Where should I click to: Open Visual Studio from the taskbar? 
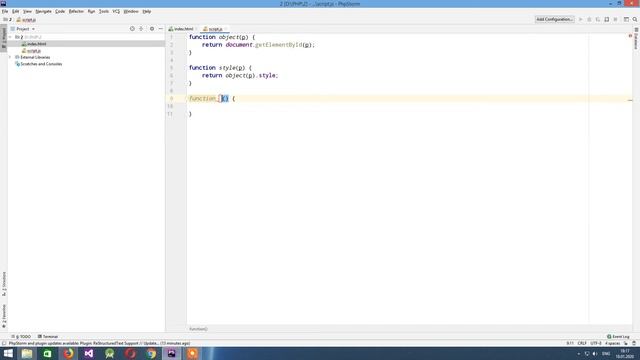89,353
